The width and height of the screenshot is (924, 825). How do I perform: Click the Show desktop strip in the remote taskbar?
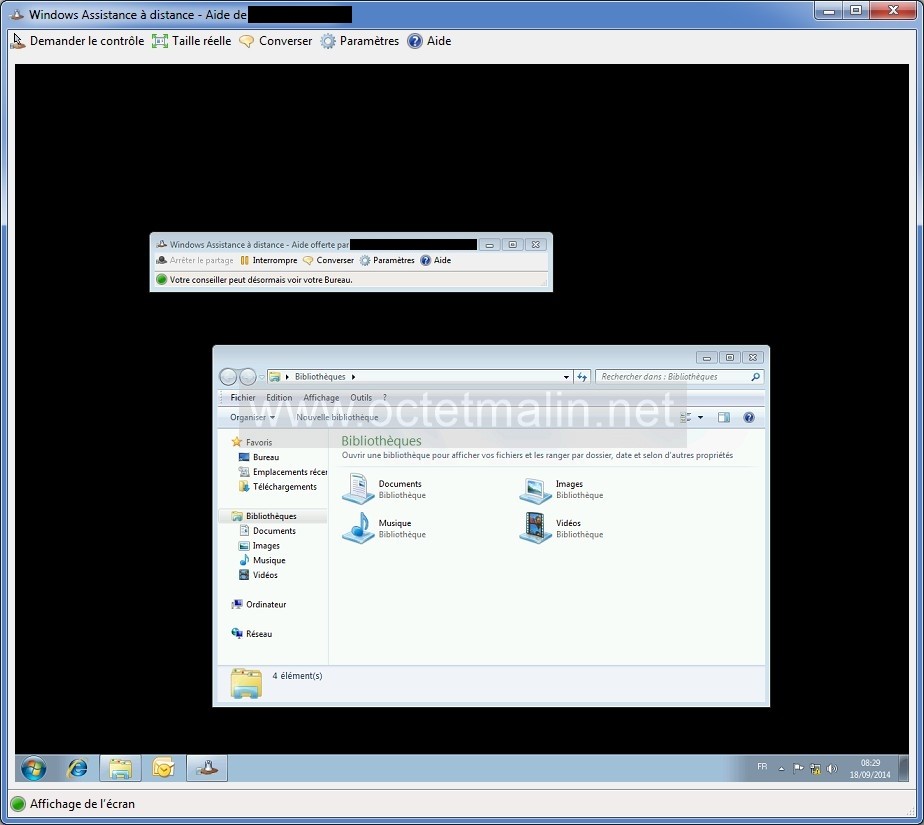pyautogui.click(x=903, y=768)
